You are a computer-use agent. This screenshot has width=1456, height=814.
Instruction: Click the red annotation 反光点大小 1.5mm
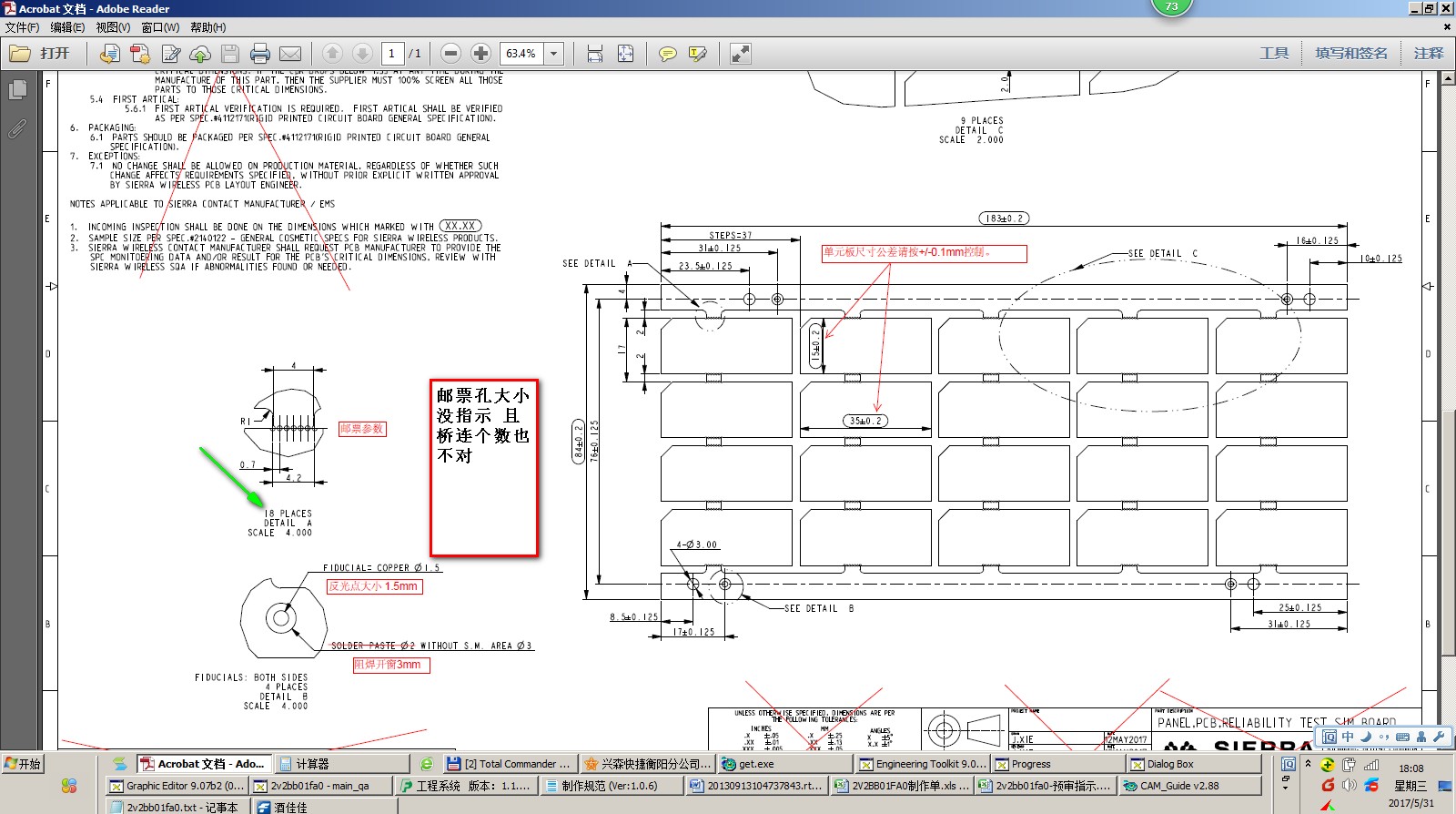[x=375, y=586]
